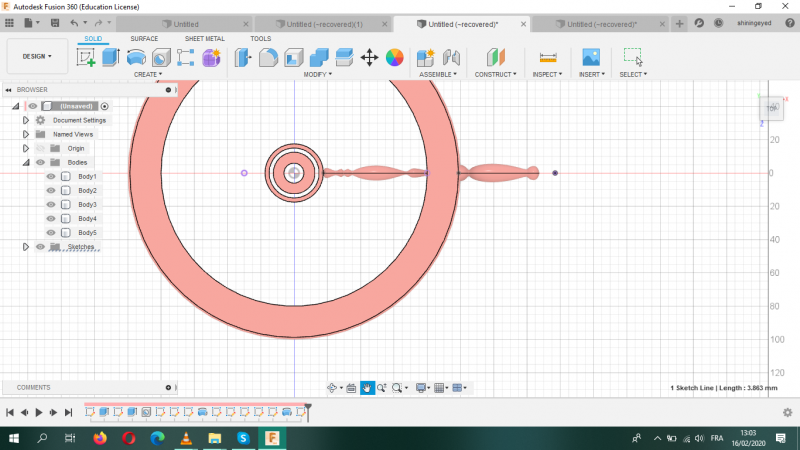Hide Body1 using its eye icon
This screenshot has width=800, height=450.
51,176
